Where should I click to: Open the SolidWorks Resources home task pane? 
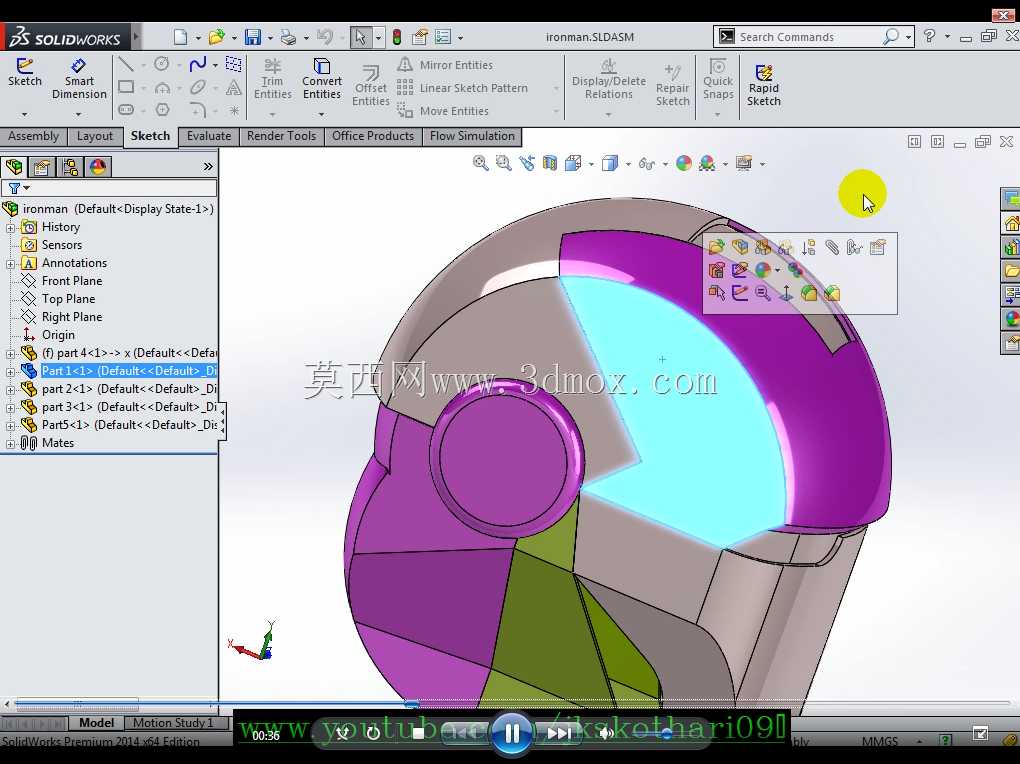click(1012, 224)
